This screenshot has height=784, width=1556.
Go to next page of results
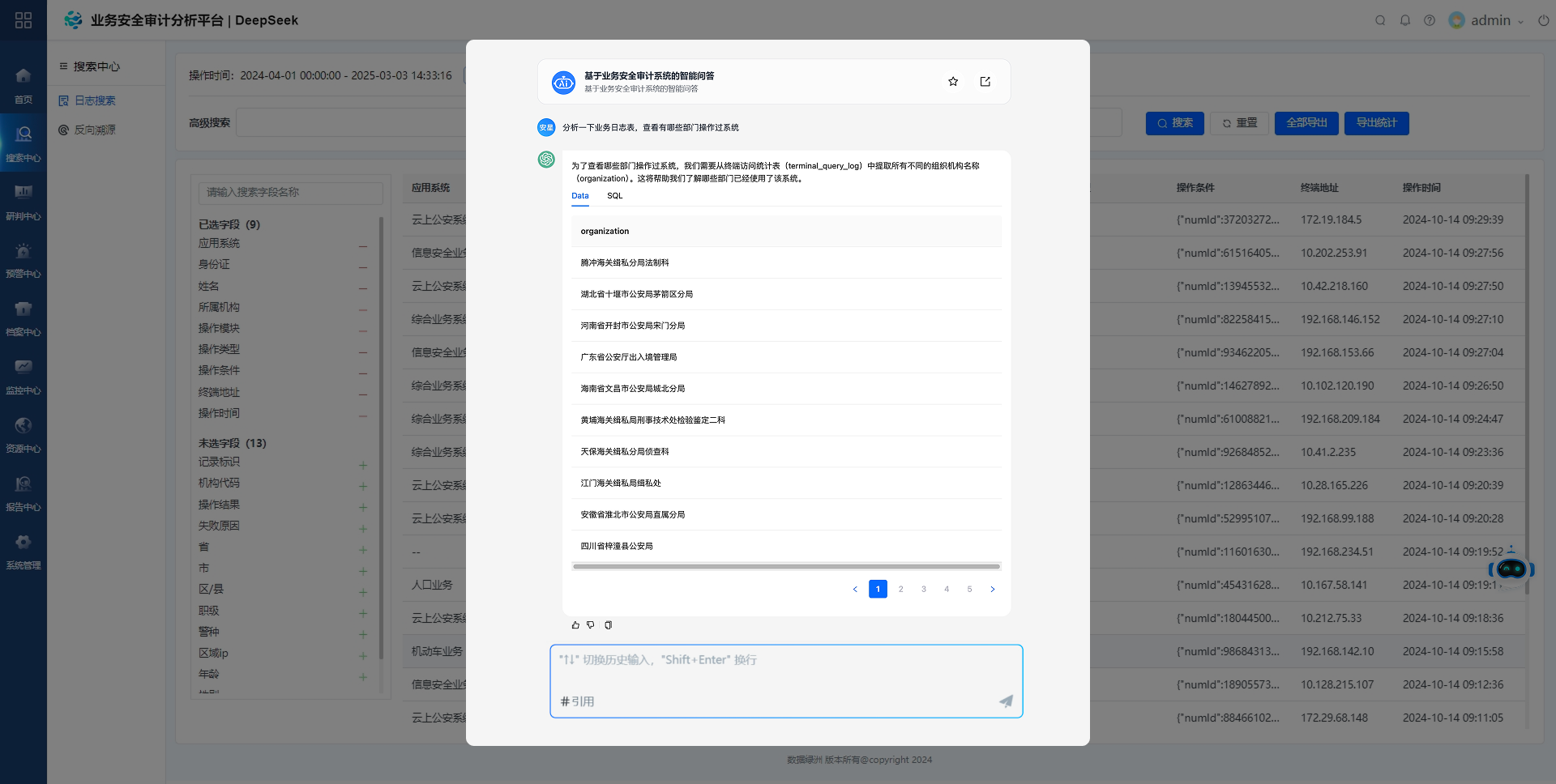(993, 589)
